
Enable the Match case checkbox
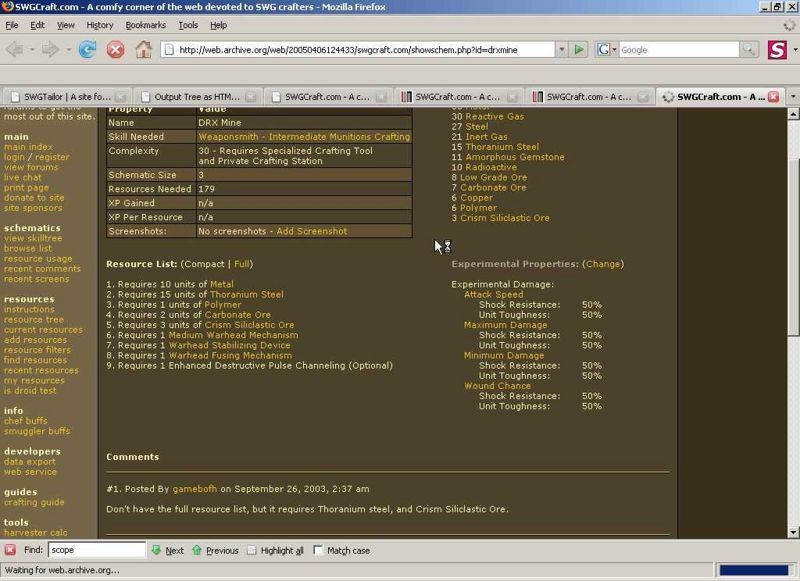(x=318, y=550)
